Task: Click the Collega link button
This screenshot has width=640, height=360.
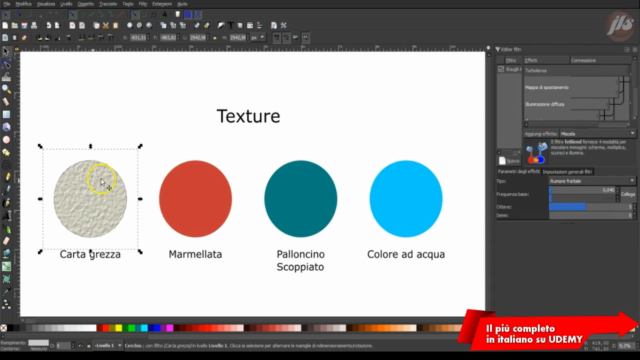Action: pyautogui.click(x=628, y=194)
